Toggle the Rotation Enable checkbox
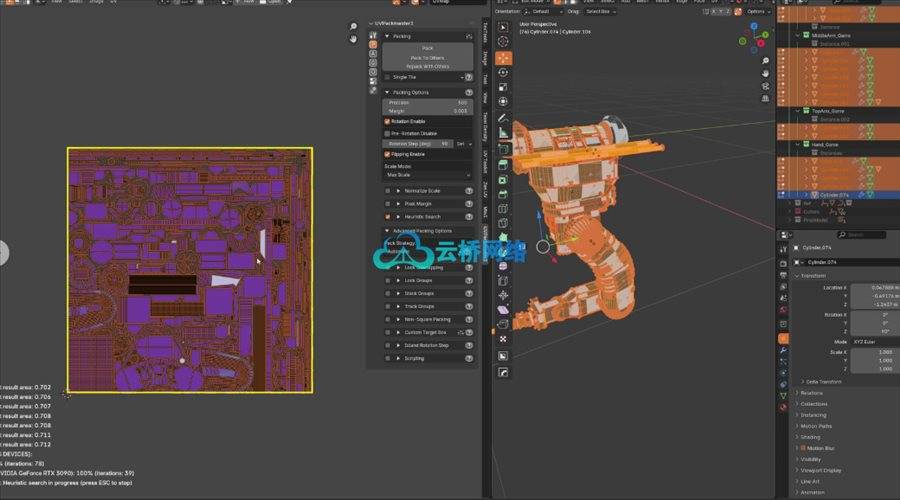900x500 pixels. click(x=388, y=121)
